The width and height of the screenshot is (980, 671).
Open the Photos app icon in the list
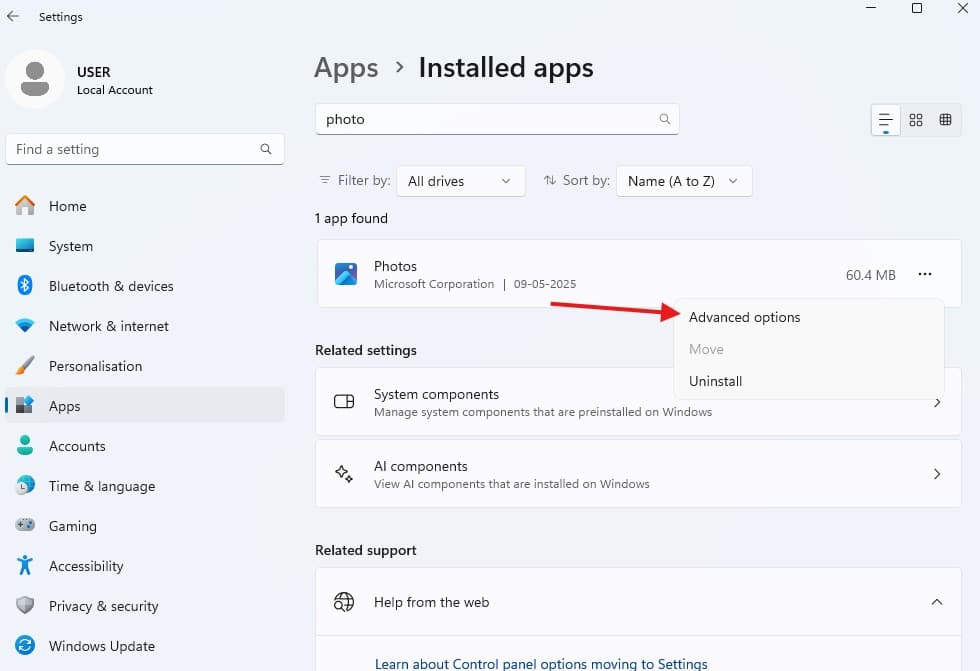point(346,273)
